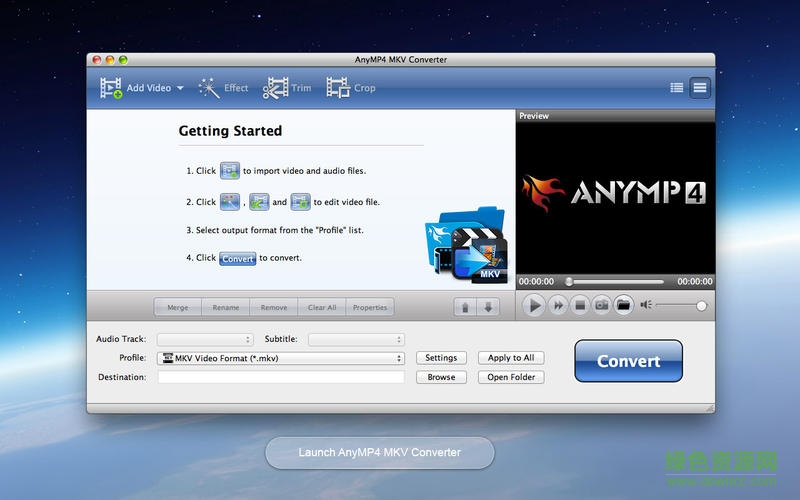Click the Add Video film icon

111,88
